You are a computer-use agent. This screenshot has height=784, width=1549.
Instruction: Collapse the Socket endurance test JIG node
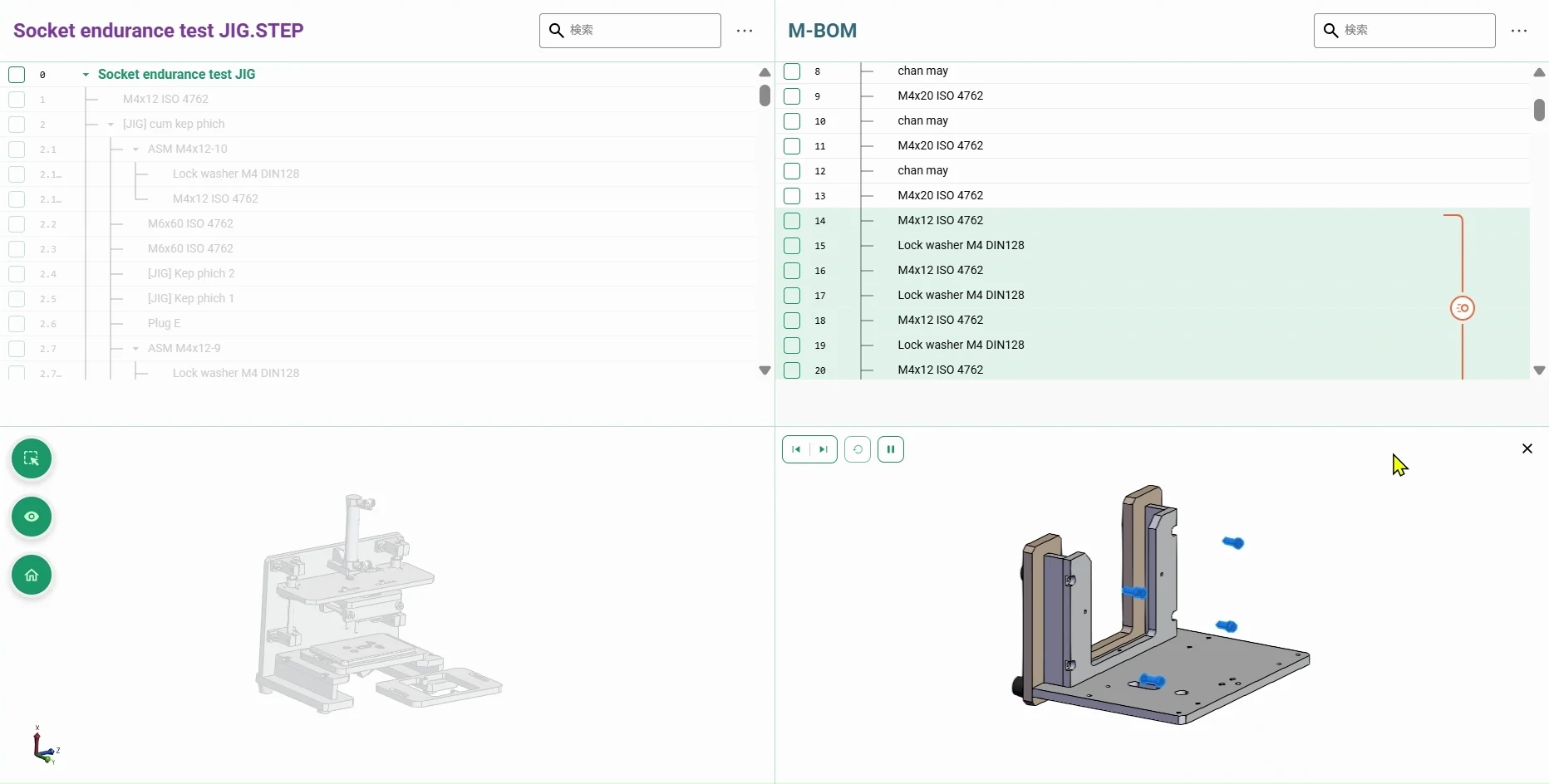pyautogui.click(x=86, y=75)
